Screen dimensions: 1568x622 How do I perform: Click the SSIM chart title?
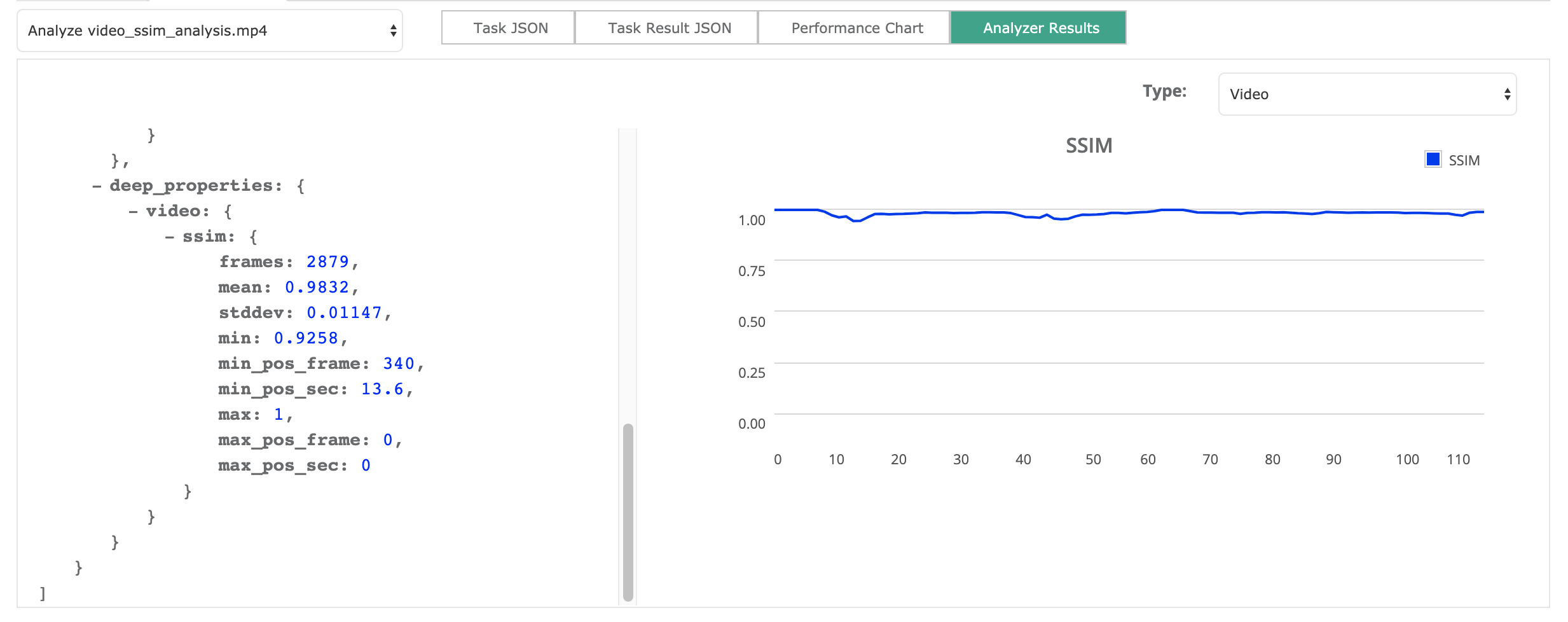tap(1089, 146)
